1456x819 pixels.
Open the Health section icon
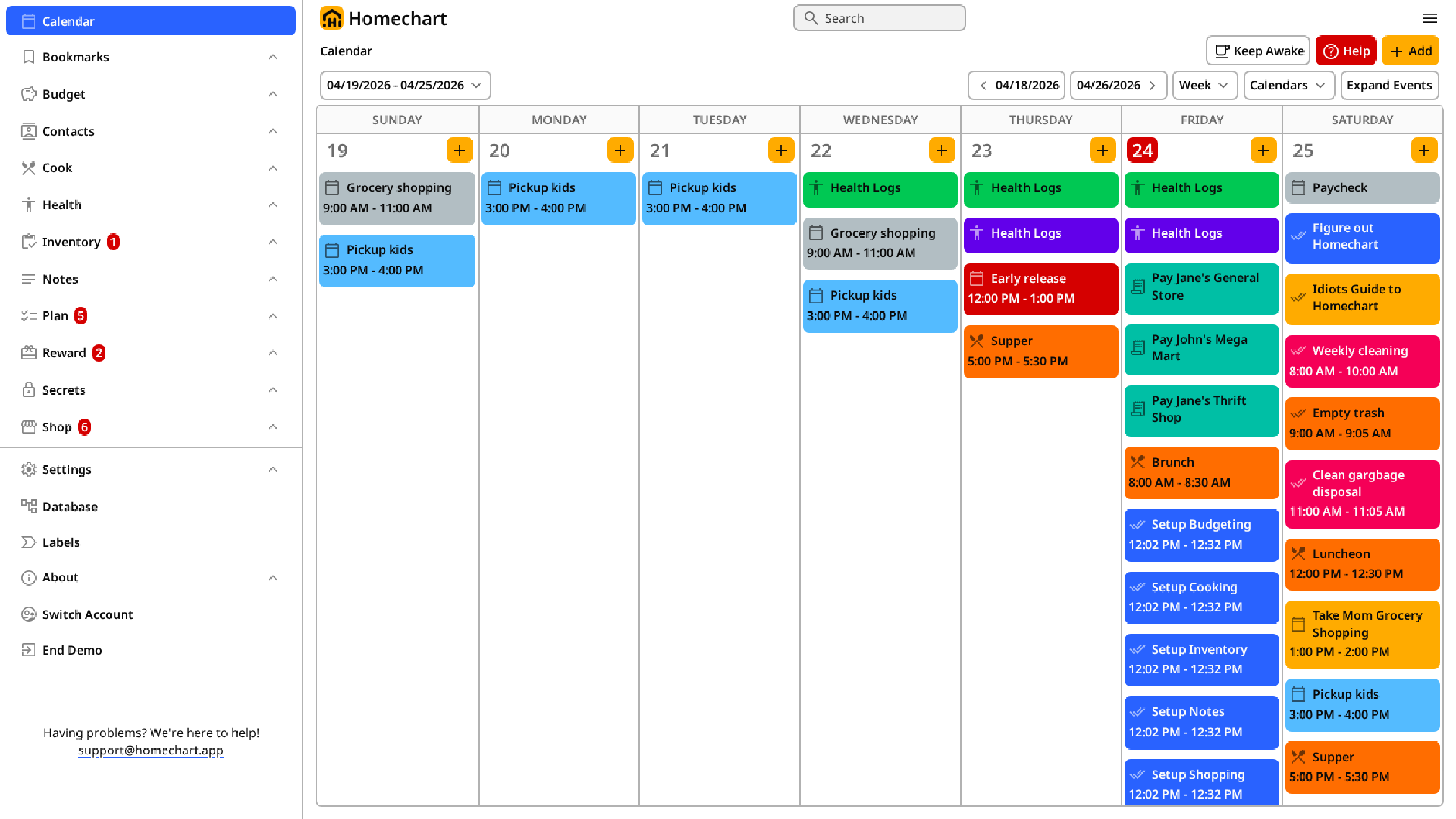(28, 205)
